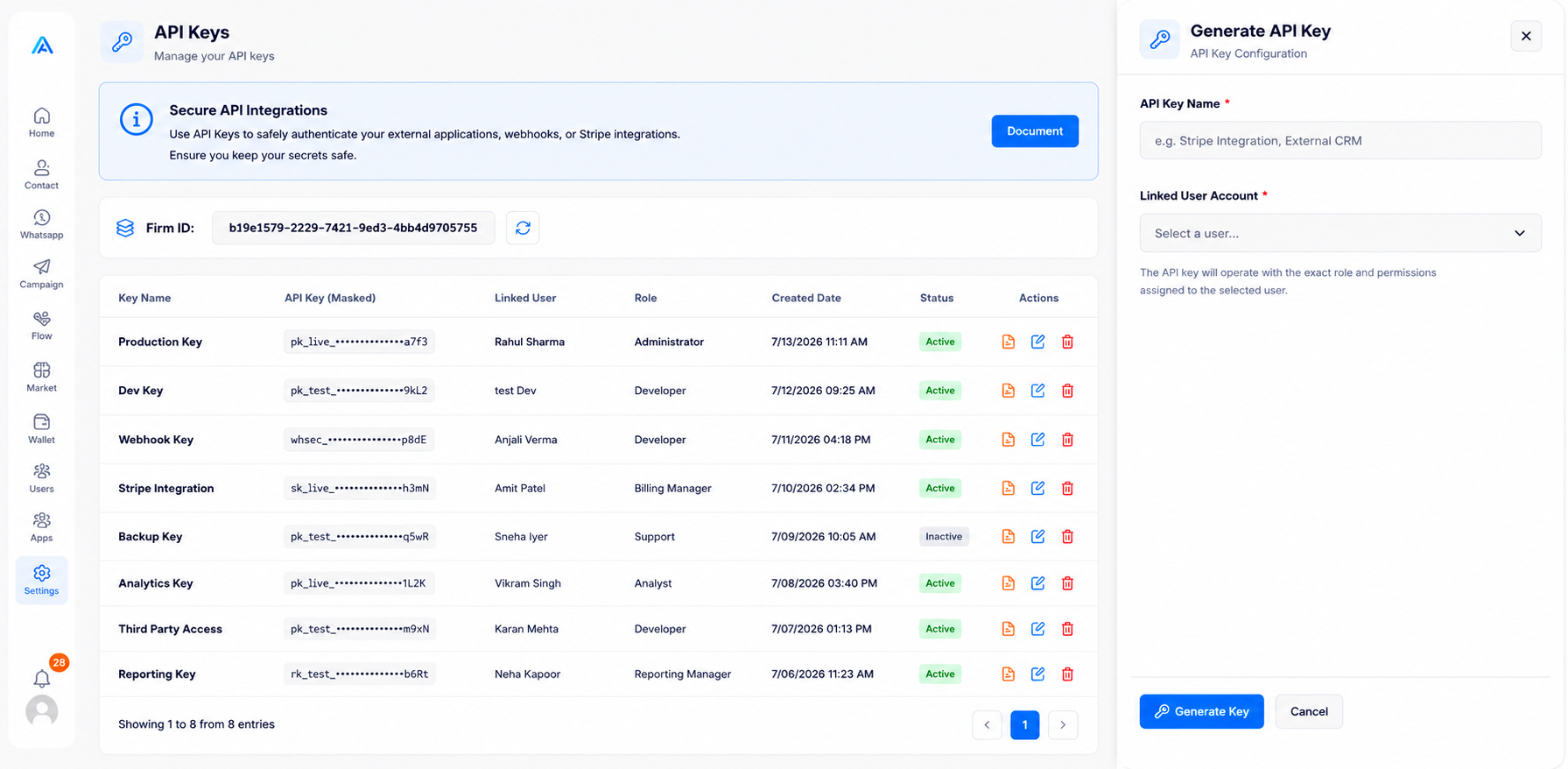The height and width of the screenshot is (769, 1568).
Task: Open the Market section in sidebar
Action: [x=41, y=377]
